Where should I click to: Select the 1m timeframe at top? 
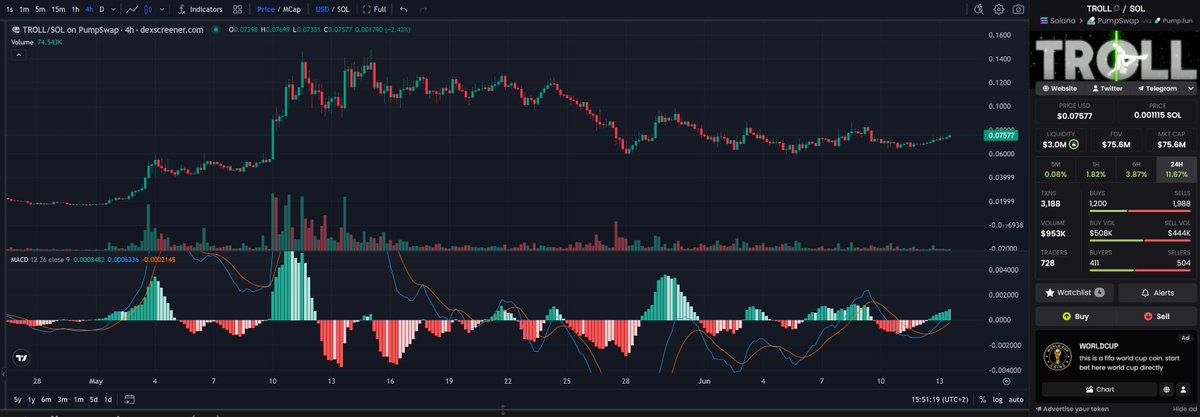[x=25, y=9]
